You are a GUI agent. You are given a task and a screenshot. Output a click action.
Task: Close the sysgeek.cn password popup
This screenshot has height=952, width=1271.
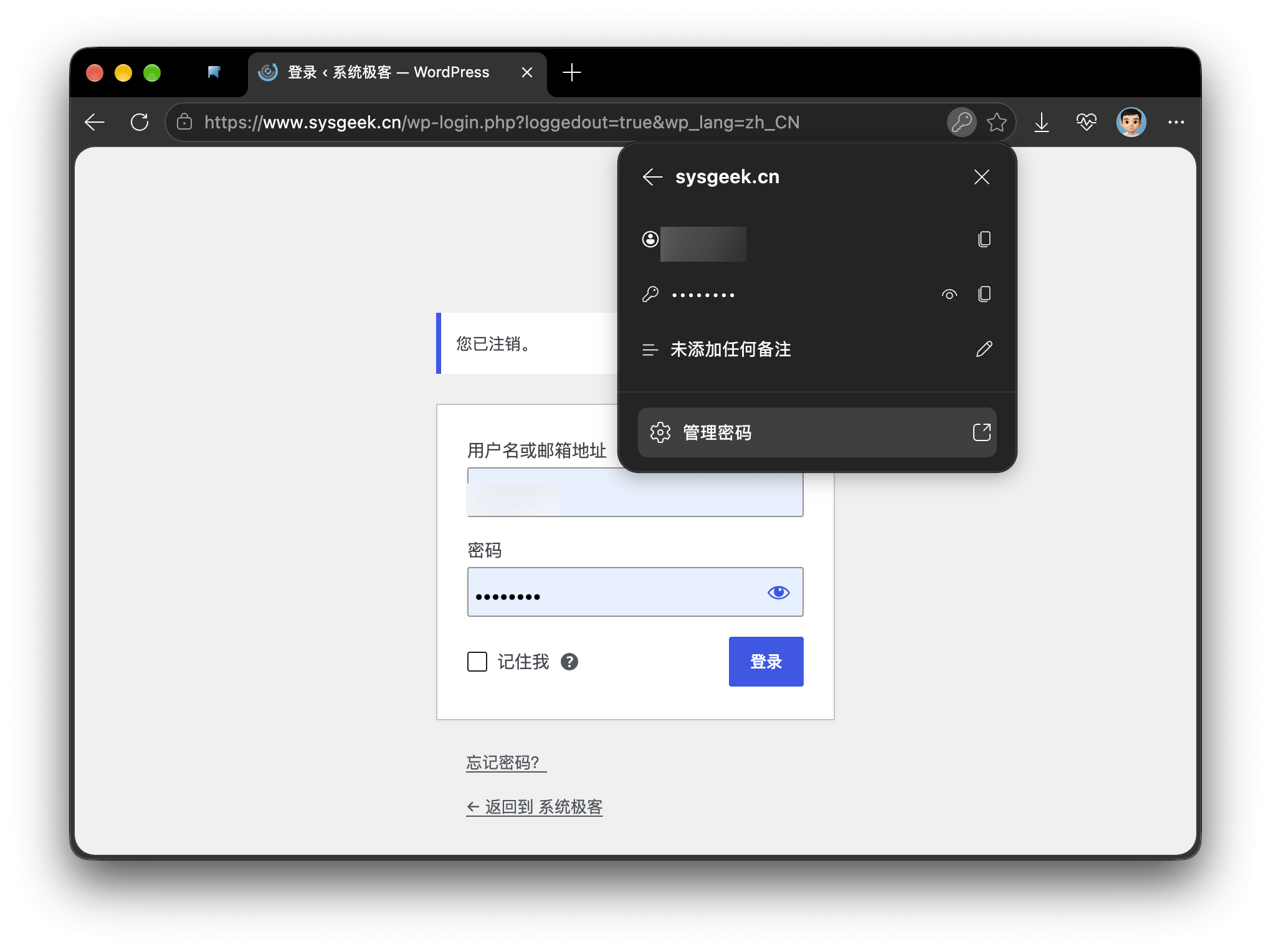[x=982, y=177]
